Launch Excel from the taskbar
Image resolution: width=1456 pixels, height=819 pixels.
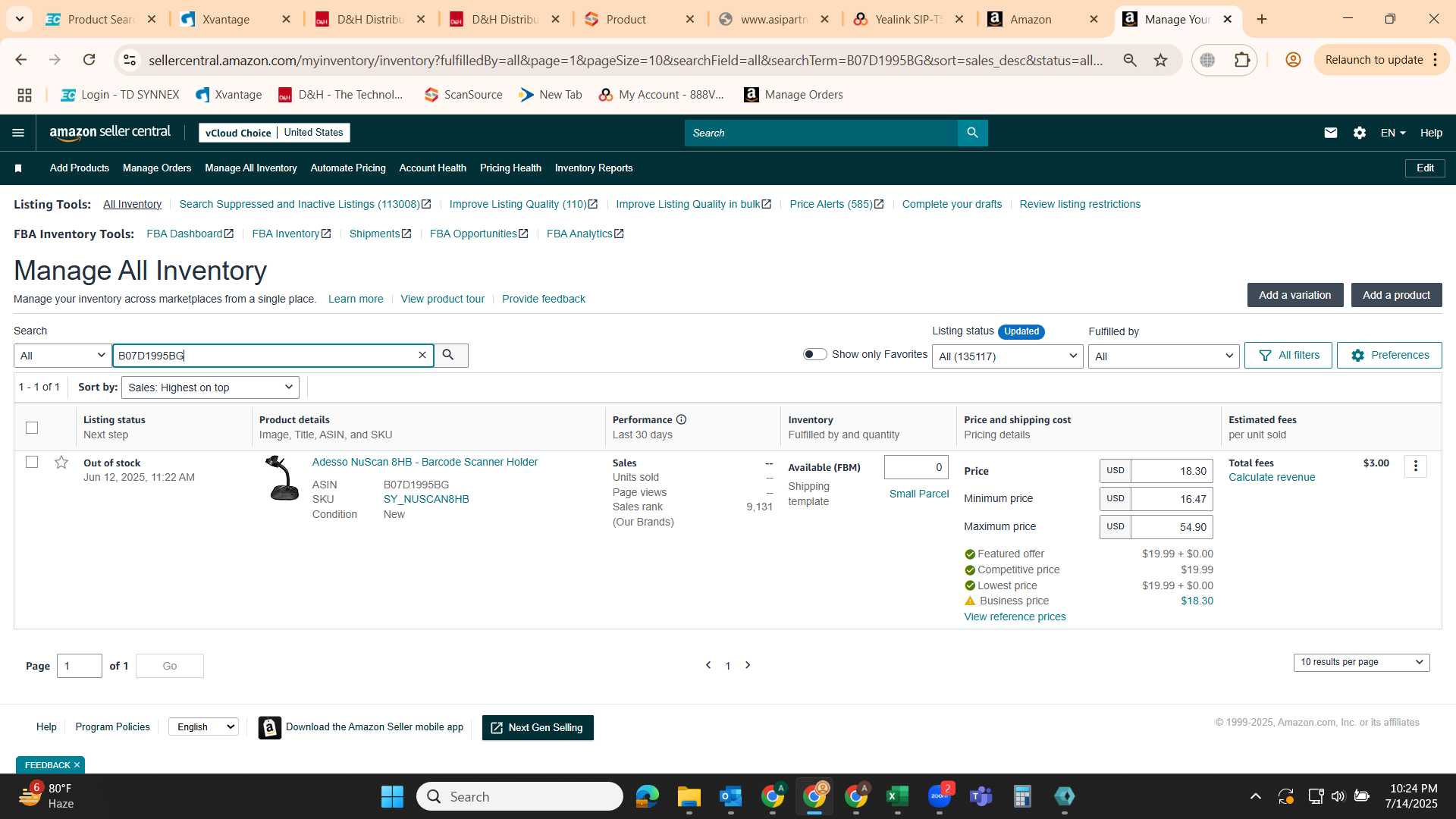[x=897, y=796]
